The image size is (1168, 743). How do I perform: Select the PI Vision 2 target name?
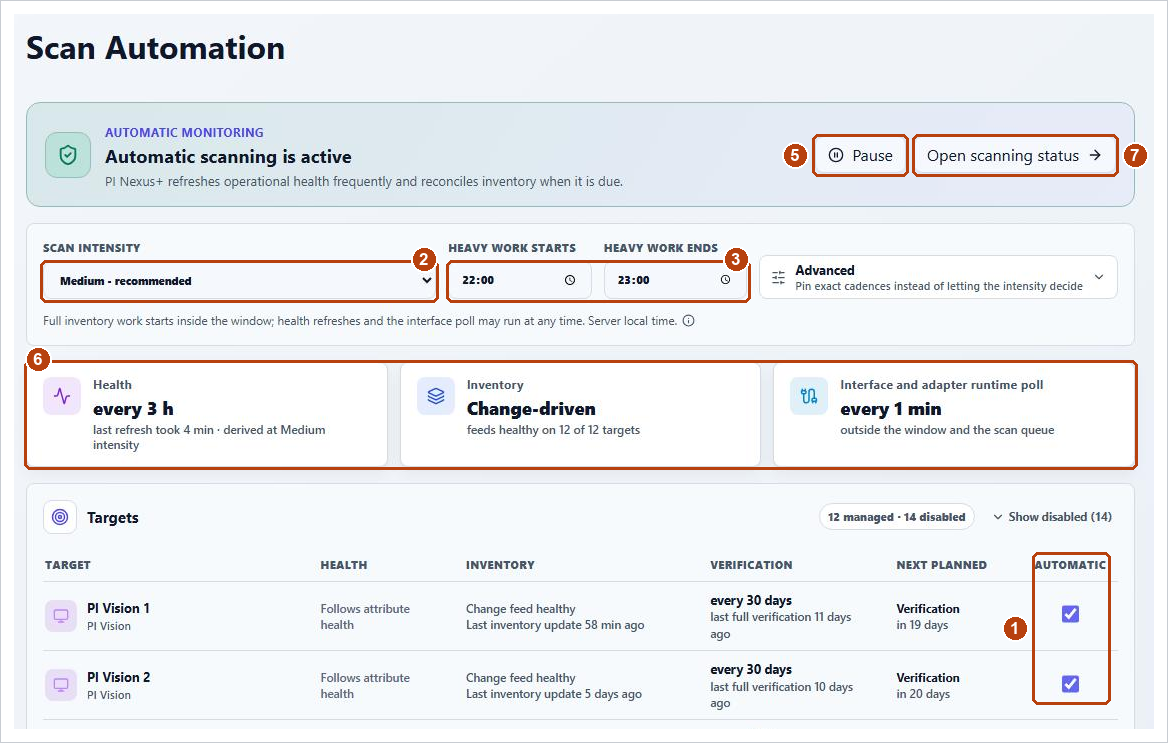tap(118, 677)
